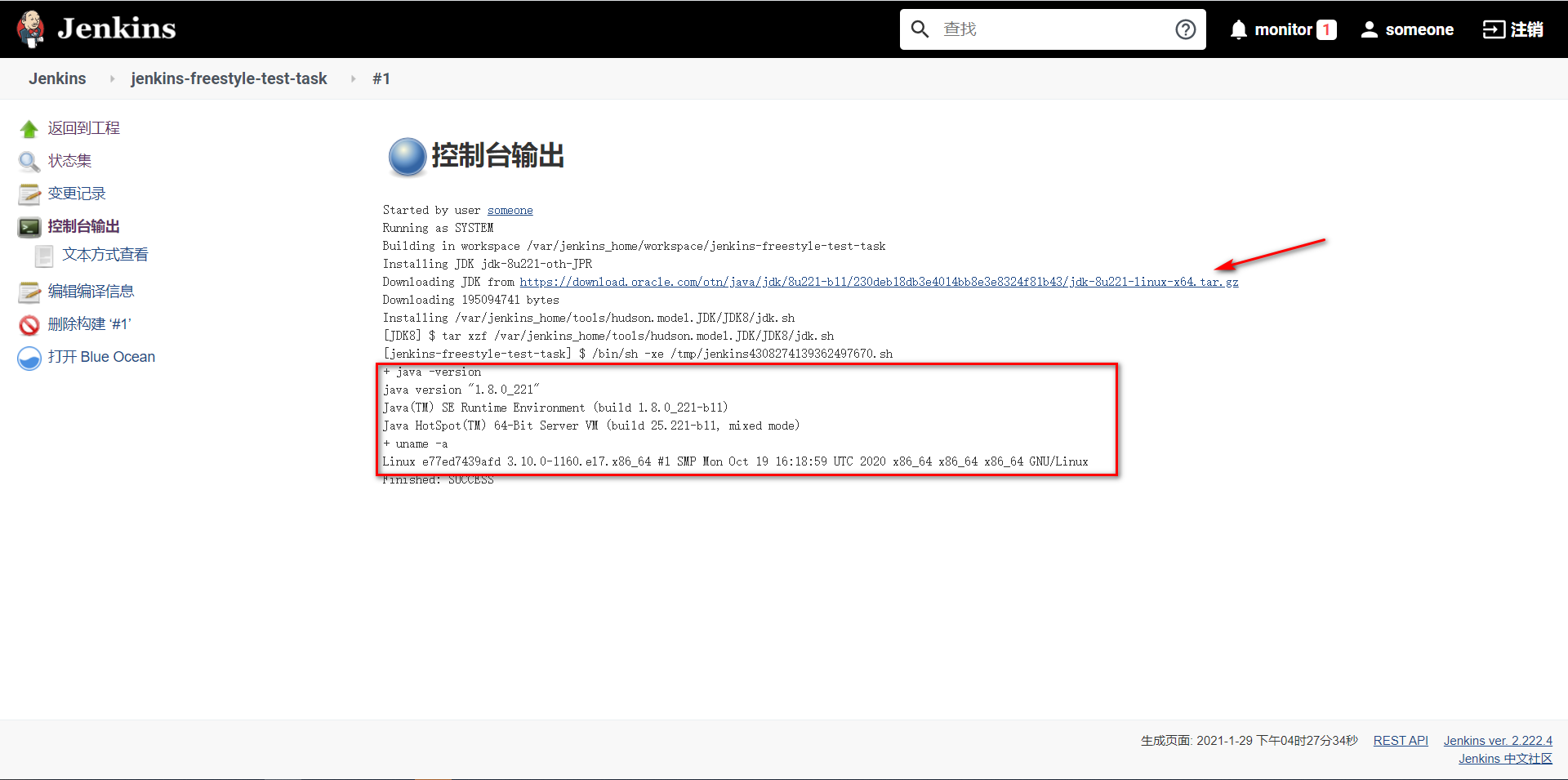Click the user avatar icon beside someone
The image size is (1568, 780).
click(x=1370, y=29)
